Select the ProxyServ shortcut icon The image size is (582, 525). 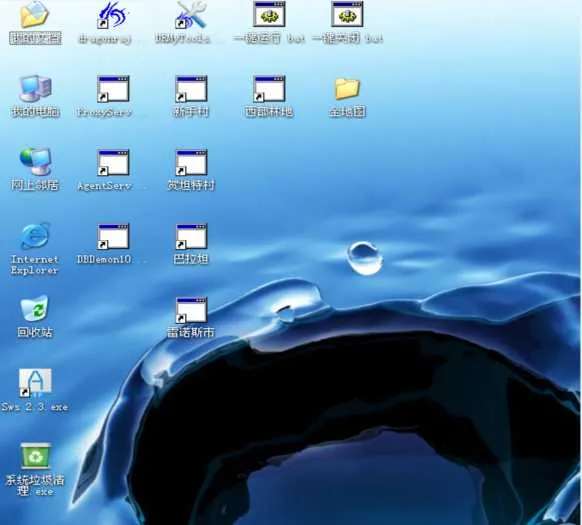(113, 89)
